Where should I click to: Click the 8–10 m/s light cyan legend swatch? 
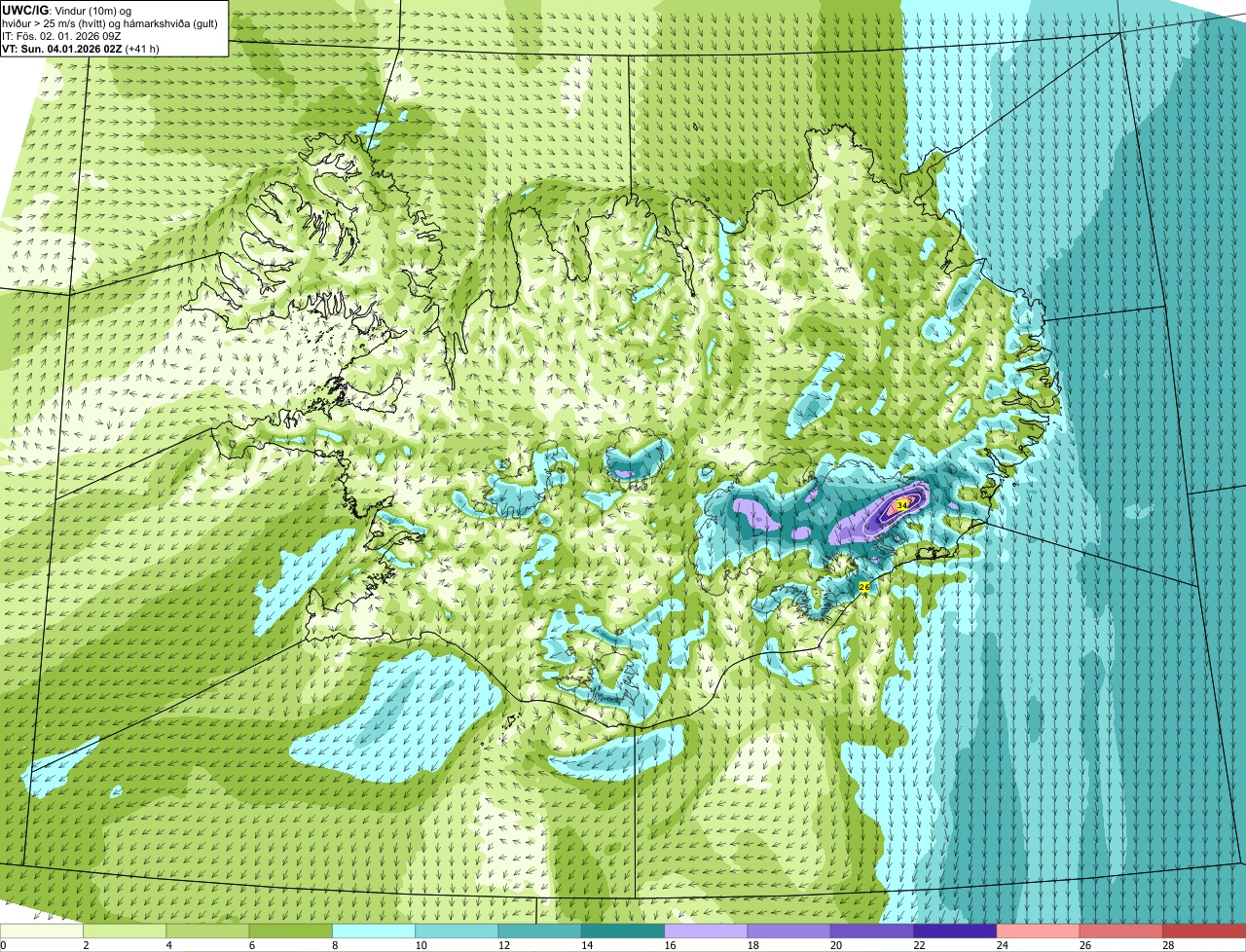tap(374, 931)
